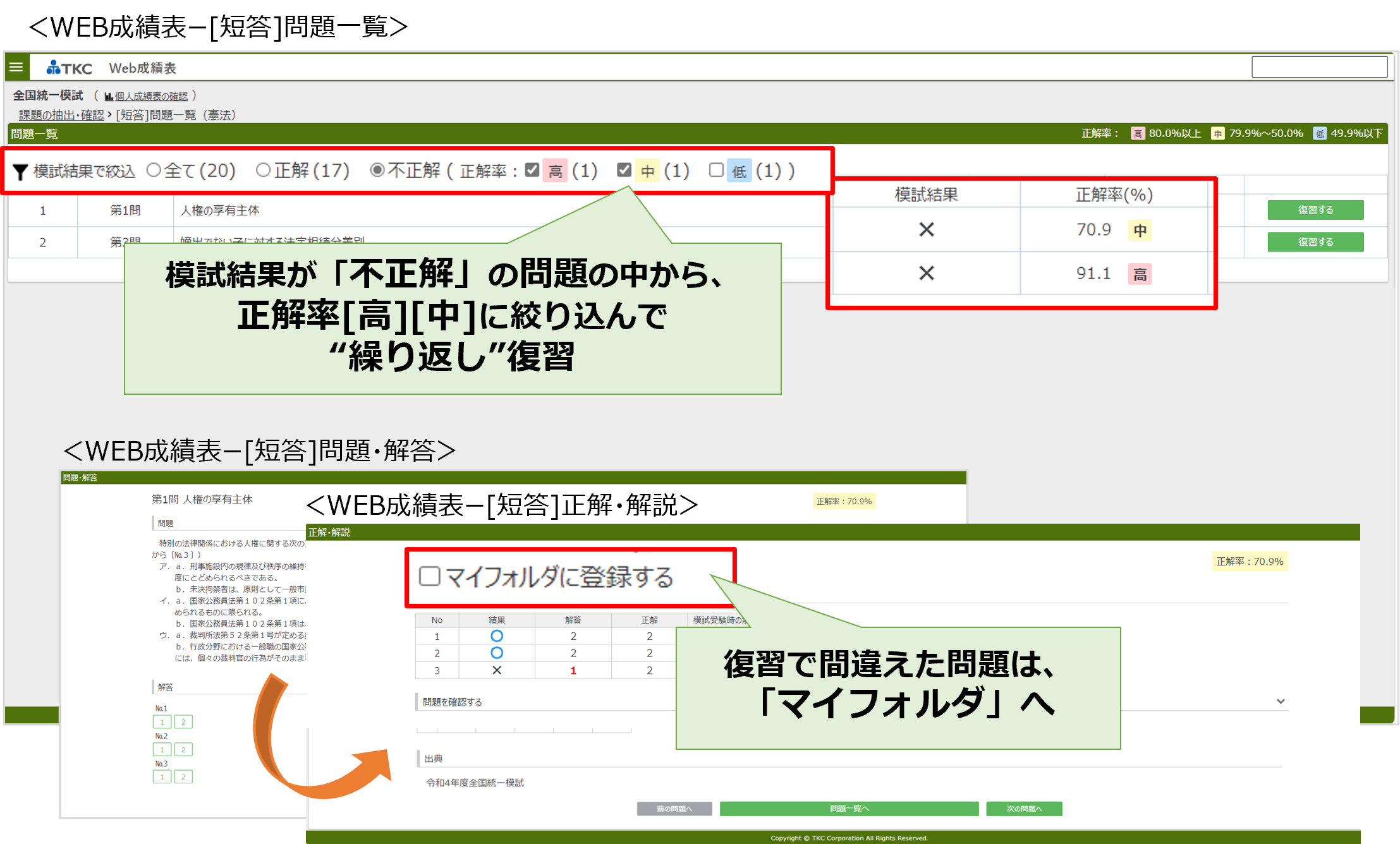This screenshot has height=844, width=1400.
Task: Click the 次の問題へ button
Action: [x=1024, y=809]
